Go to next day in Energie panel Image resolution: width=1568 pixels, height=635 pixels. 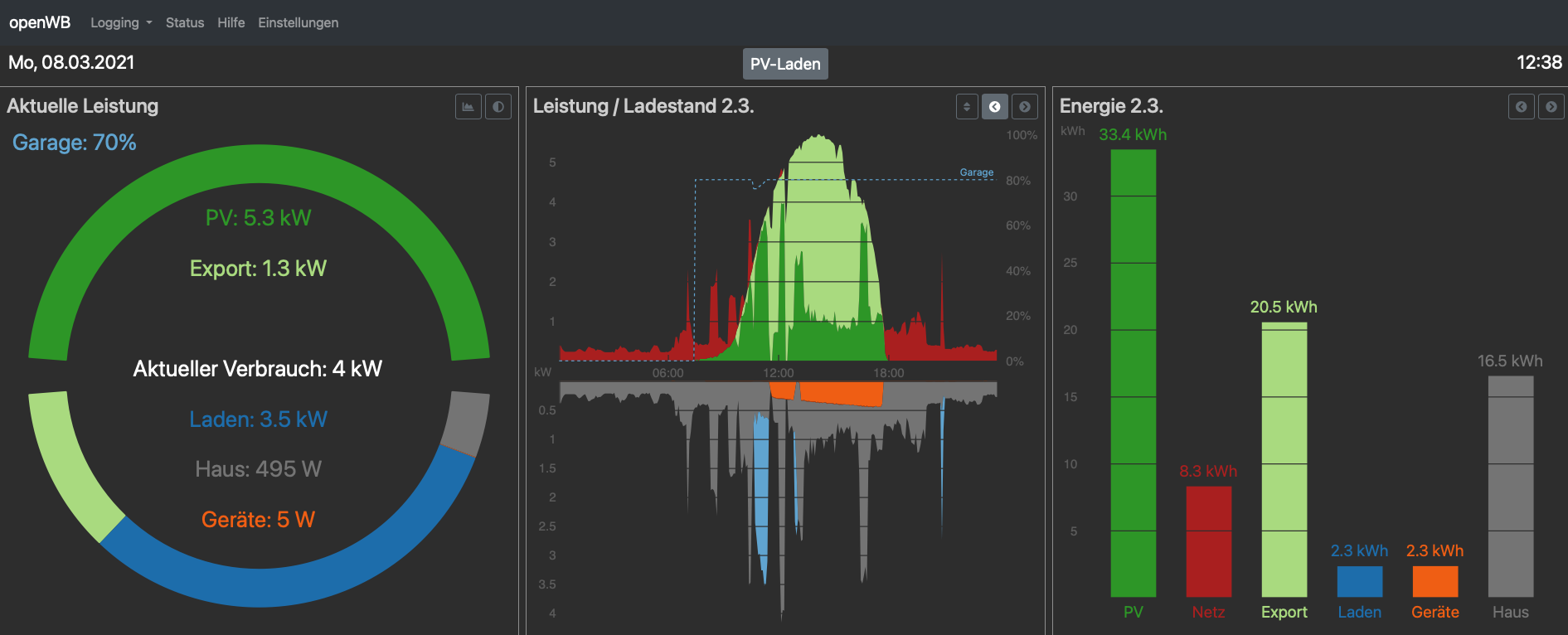(x=1551, y=107)
